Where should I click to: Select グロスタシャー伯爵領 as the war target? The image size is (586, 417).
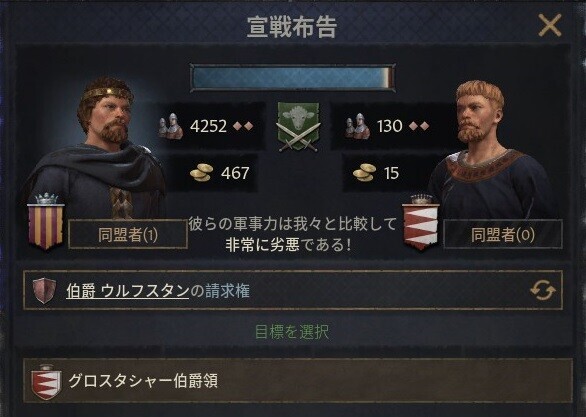[297, 381]
